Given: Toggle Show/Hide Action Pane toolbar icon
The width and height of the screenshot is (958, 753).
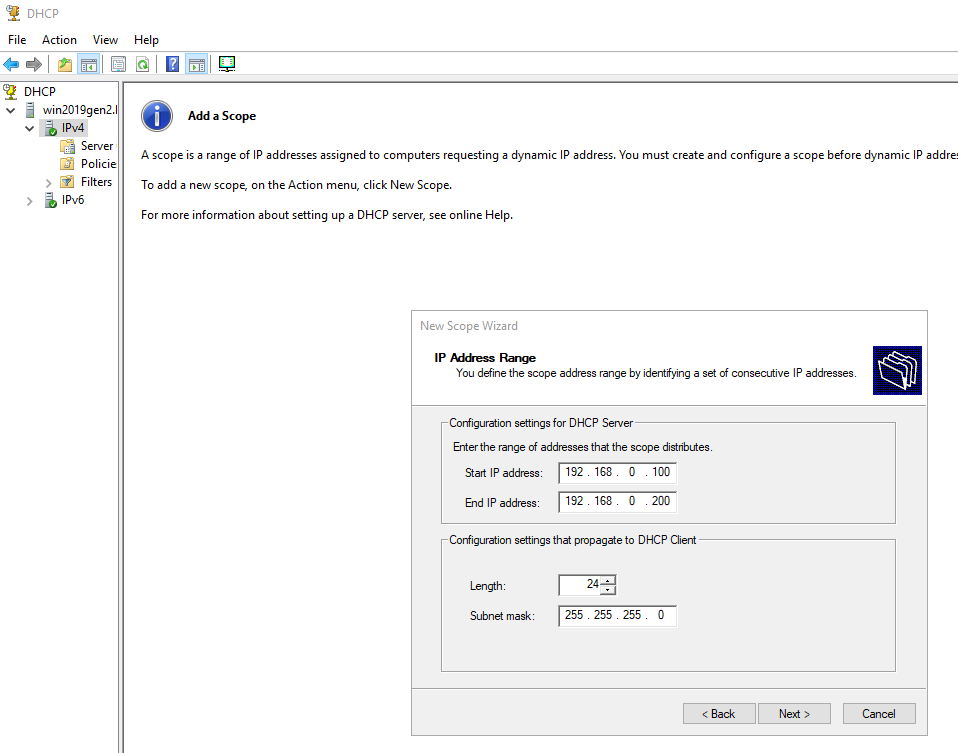Looking at the screenshot, I should [197, 64].
